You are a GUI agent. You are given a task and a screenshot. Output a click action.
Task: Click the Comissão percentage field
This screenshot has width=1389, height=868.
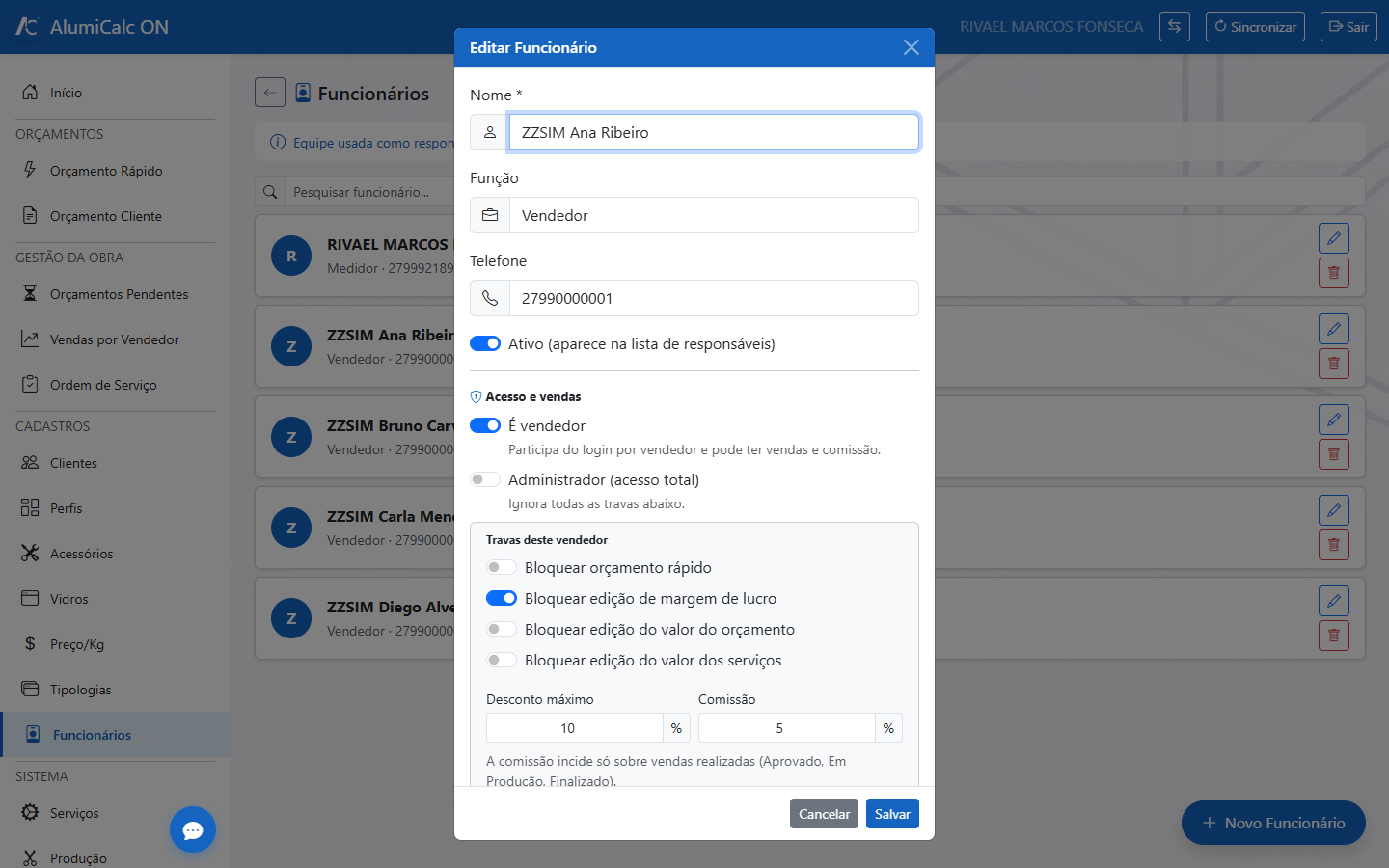tap(787, 728)
